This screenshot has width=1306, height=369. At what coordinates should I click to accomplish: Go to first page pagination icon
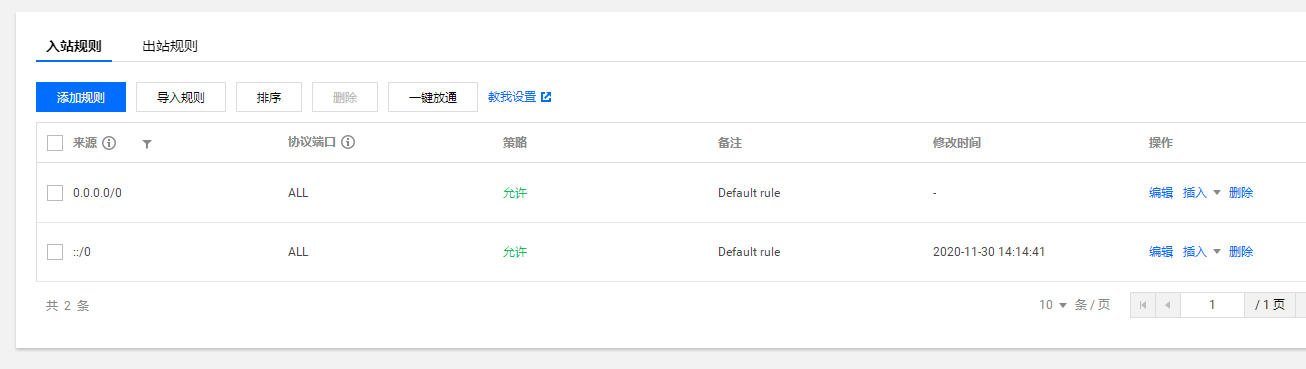pyautogui.click(x=1143, y=305)
